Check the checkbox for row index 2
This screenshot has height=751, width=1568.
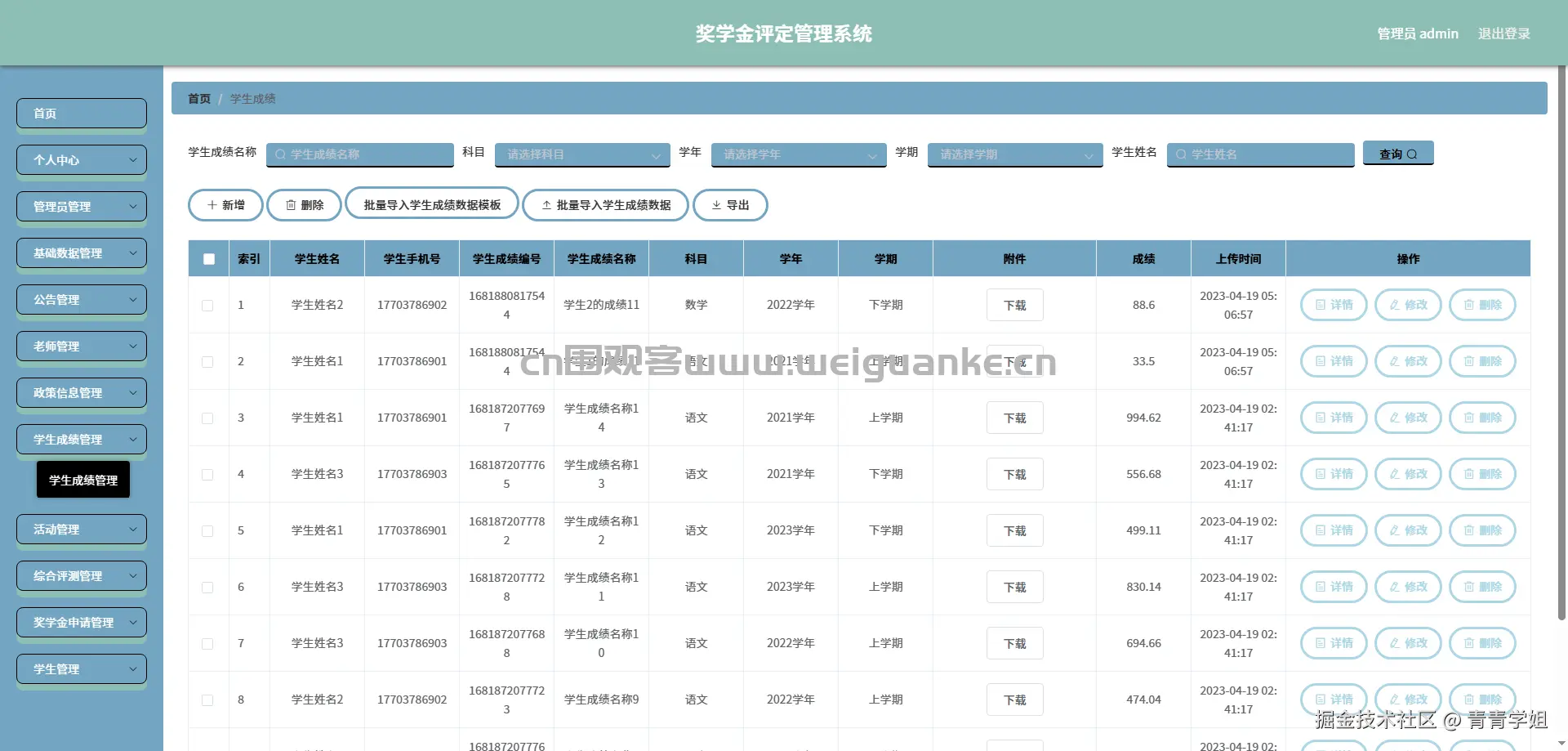[207, 362]
